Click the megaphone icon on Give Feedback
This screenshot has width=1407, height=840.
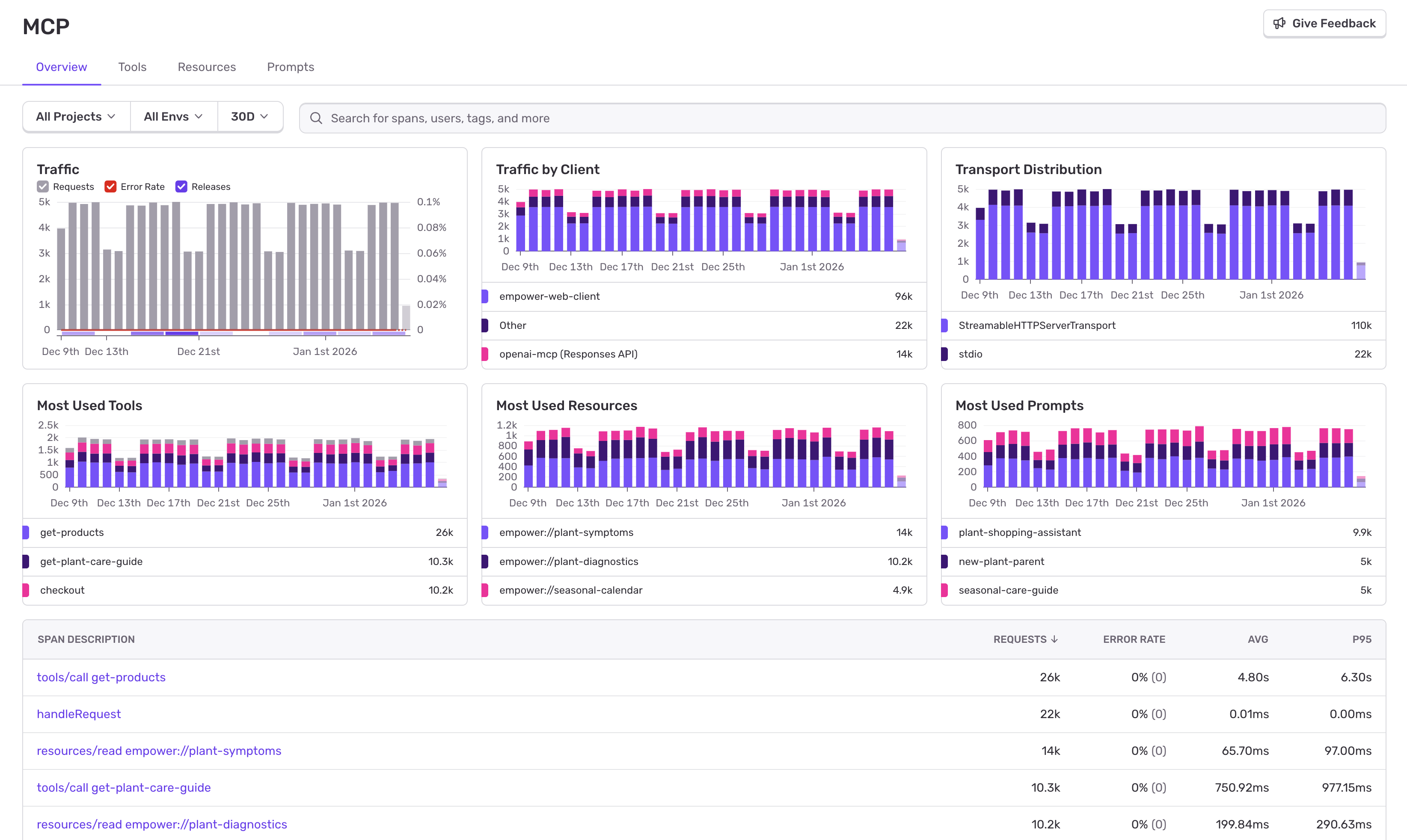point(1280,23)
